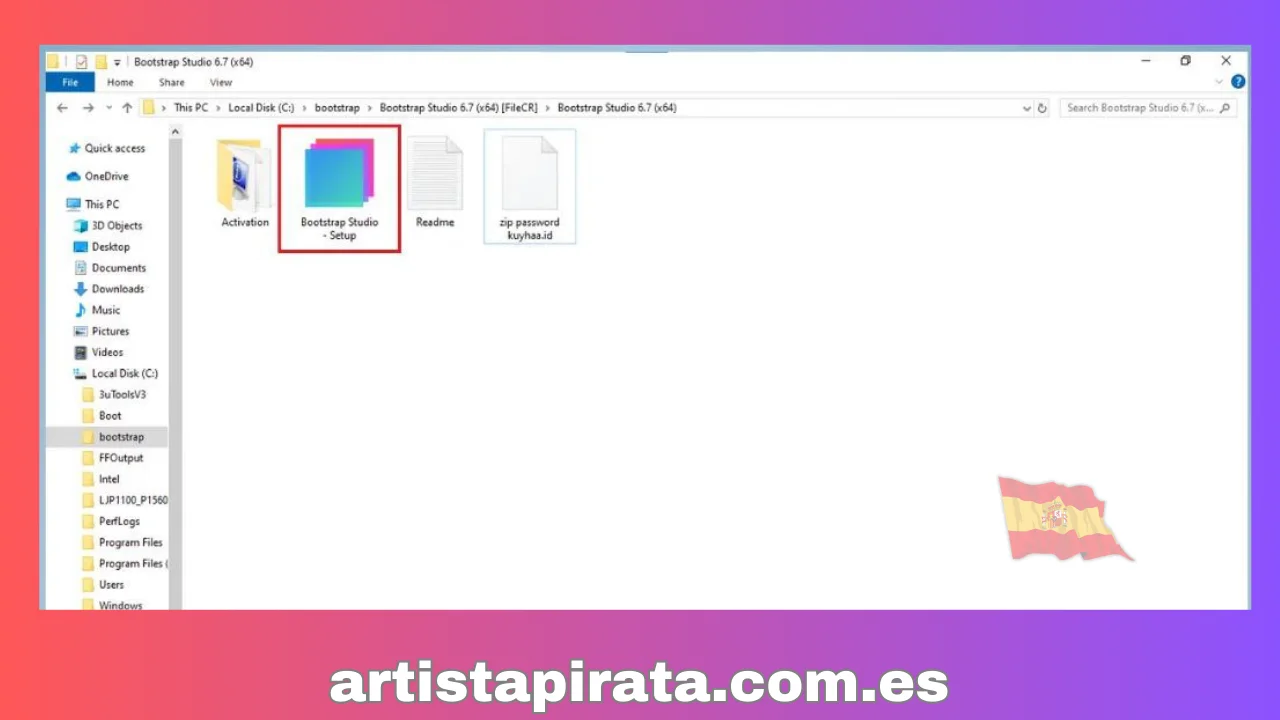This screenshot has height=720, width=1280.
Task: Open Desktop in navigation pane
Action: click(x=102, y=247)
